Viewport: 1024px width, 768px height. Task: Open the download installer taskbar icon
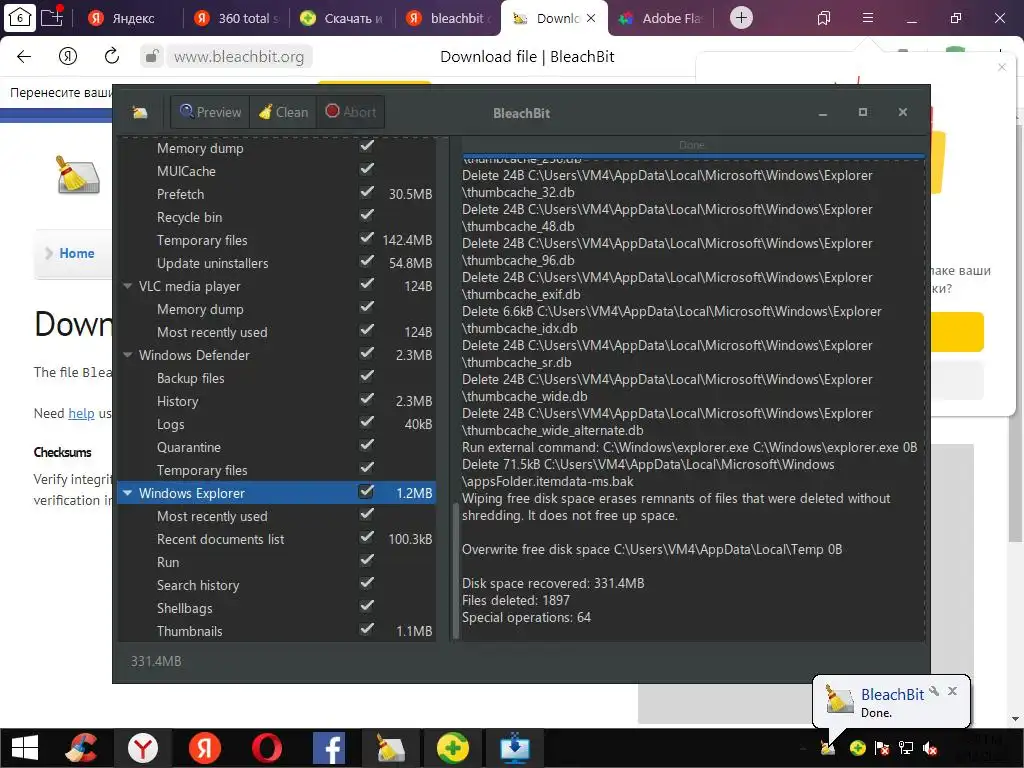click(x=515, y=748)
